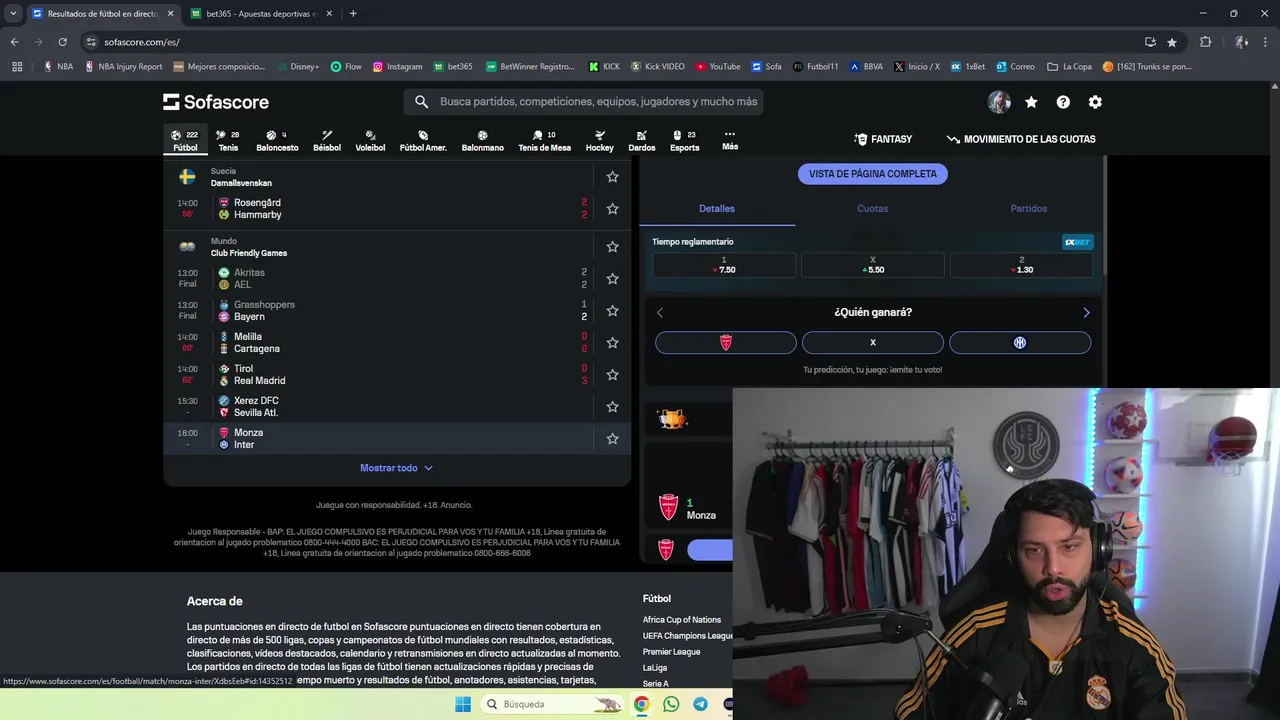Vote for Inter crest in prediction
The width and height of the screenshot is (1280, 720).
coord(1020,342)
